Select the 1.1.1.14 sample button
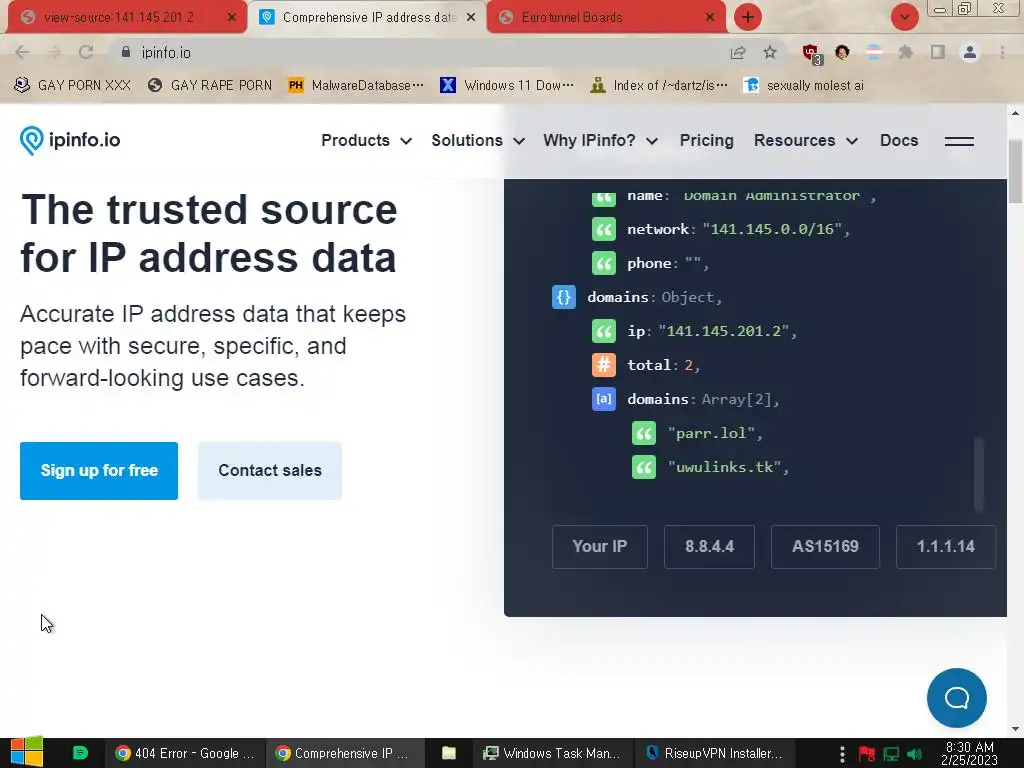1024x768 pixels. pos(946,547)
